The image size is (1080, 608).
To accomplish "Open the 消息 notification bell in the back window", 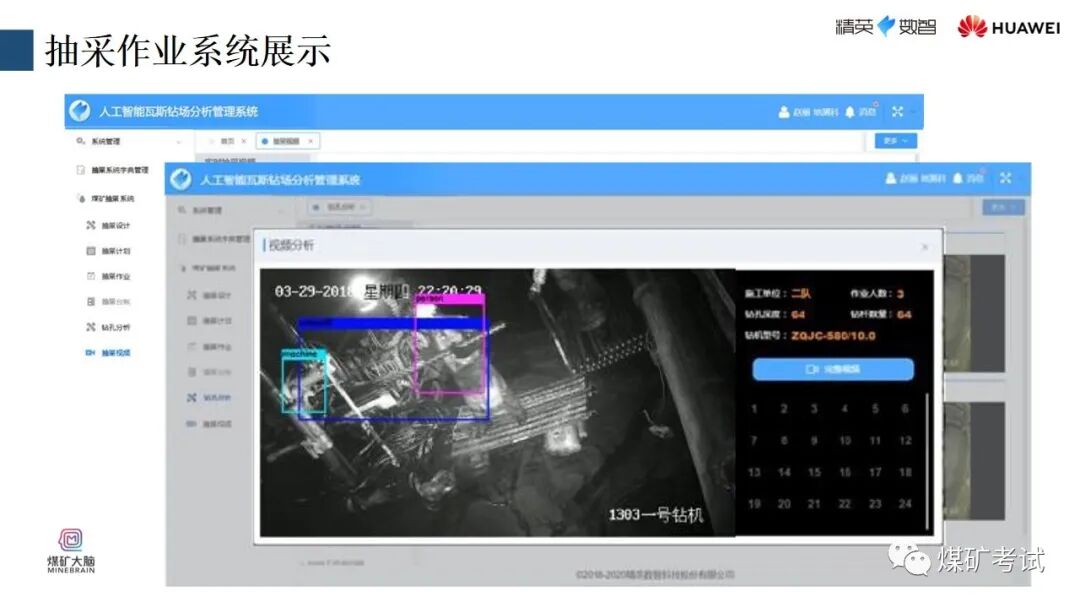I will [850, 112].
